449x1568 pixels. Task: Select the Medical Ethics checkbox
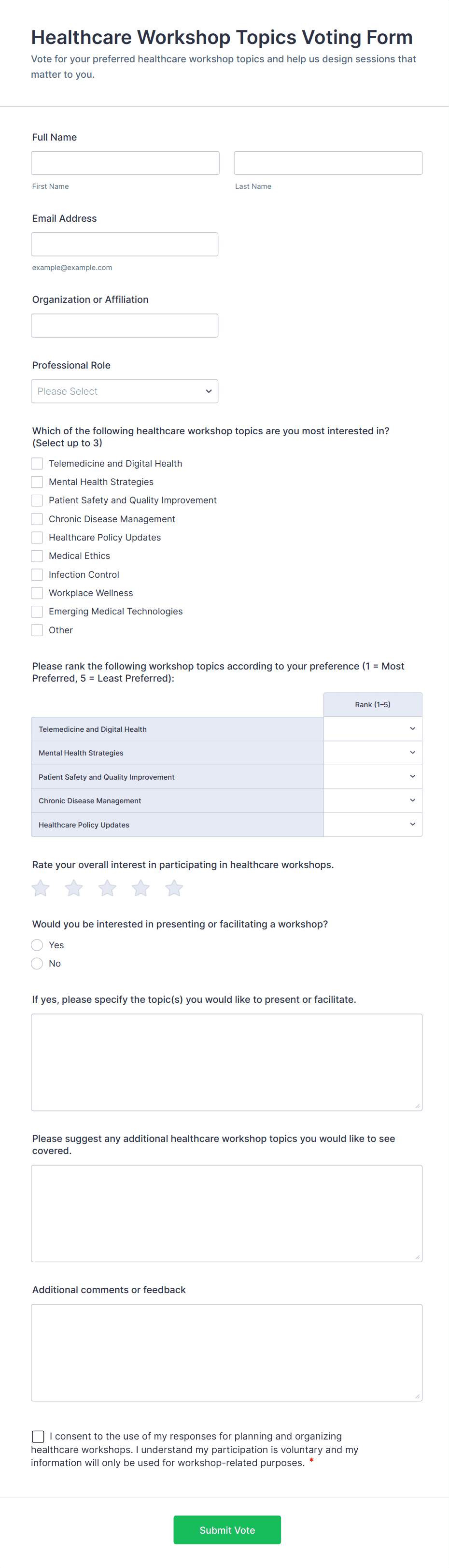[x=37, y=556]
